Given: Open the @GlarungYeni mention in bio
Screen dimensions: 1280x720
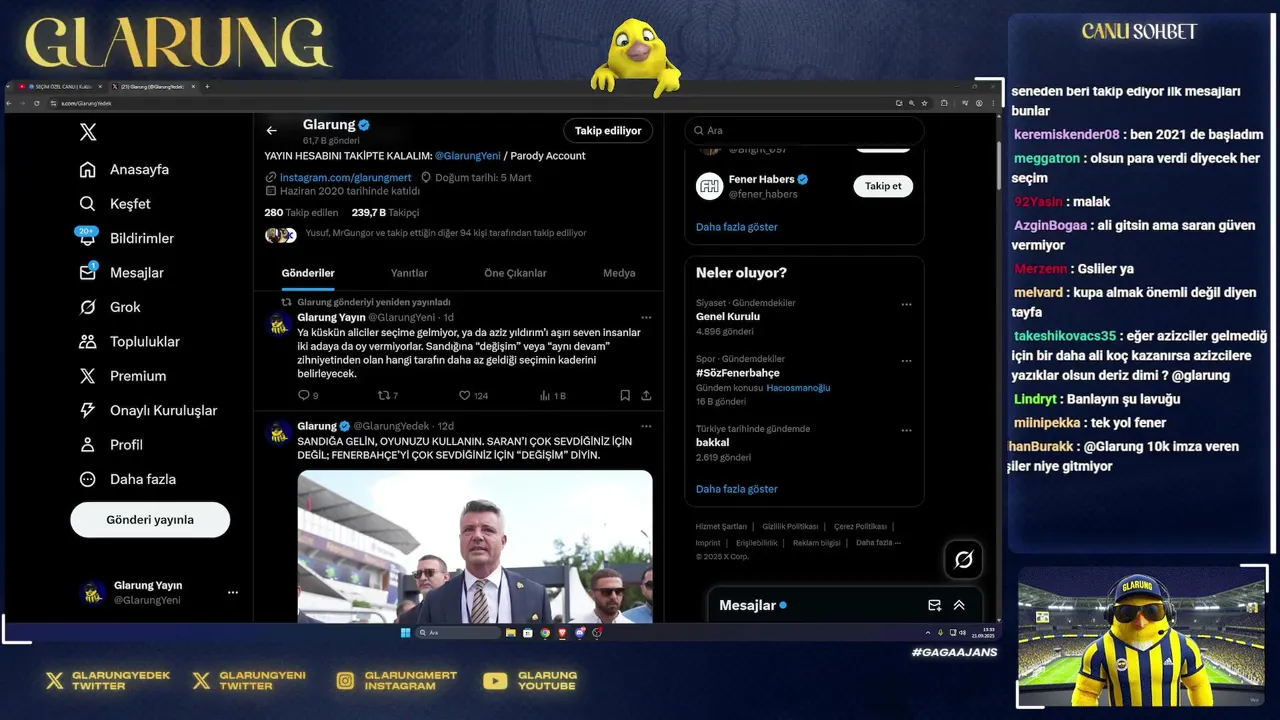Looking at the screenshot, I should pyautogui.click(x=467, y=156).
